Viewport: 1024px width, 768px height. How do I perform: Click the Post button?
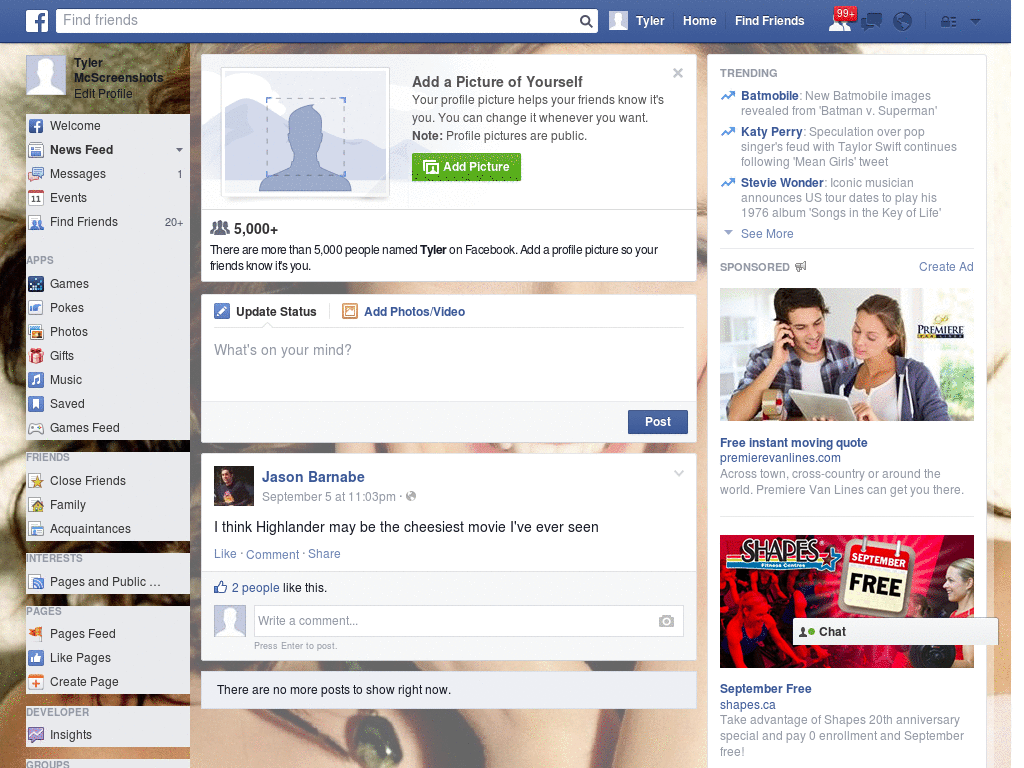tap(658, 422)
